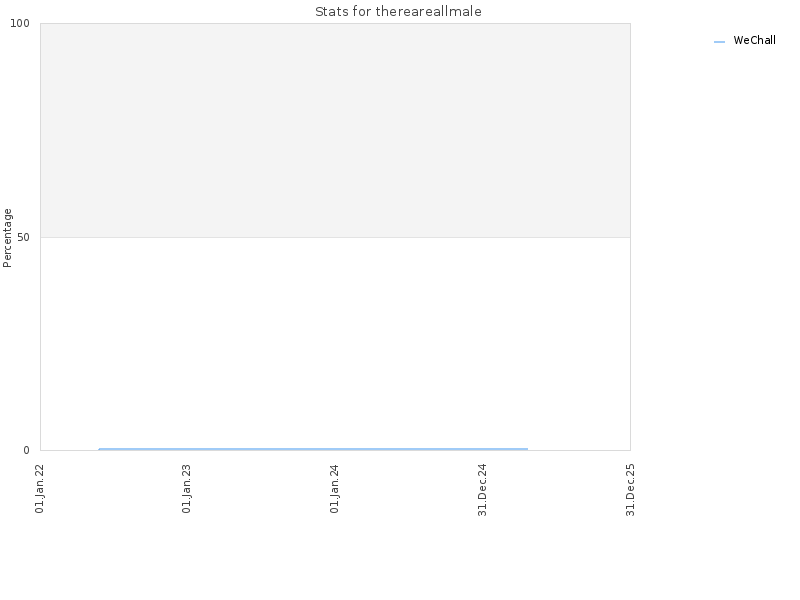Click the 01.Jan.24 date label
Image resolution: width=800 pixels, height=600 pixels.
[x=335, y=489]
